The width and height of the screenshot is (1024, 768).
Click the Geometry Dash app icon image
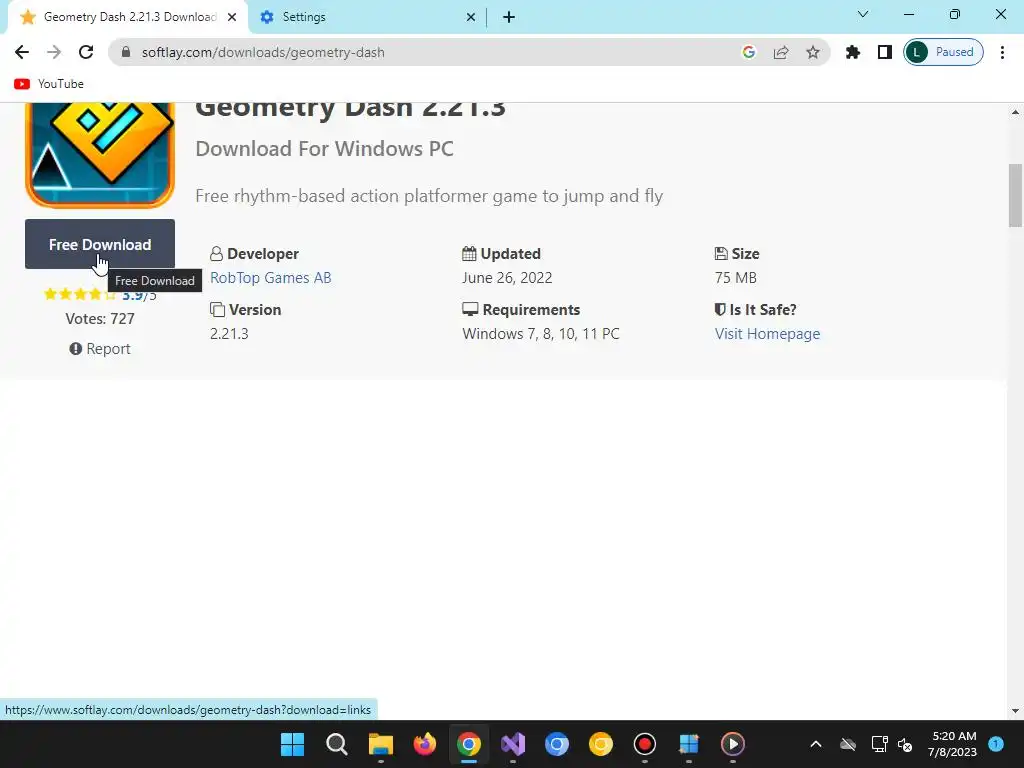pos(100,155)
